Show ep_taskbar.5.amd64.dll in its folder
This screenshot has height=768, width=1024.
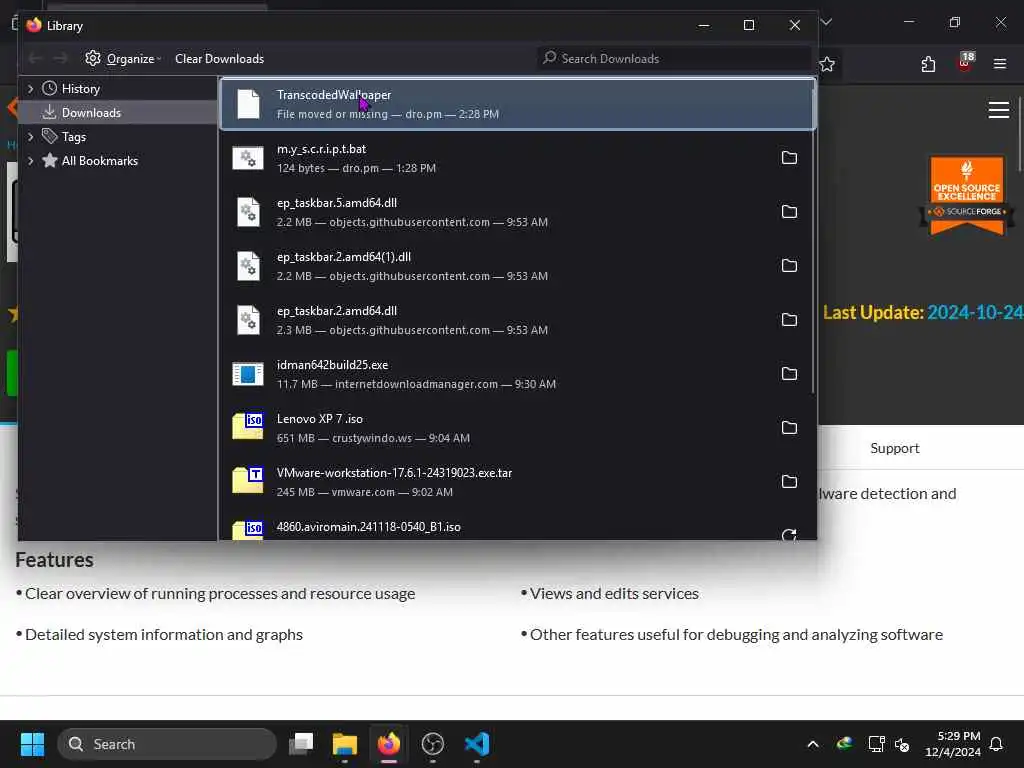tap(789, 212)
